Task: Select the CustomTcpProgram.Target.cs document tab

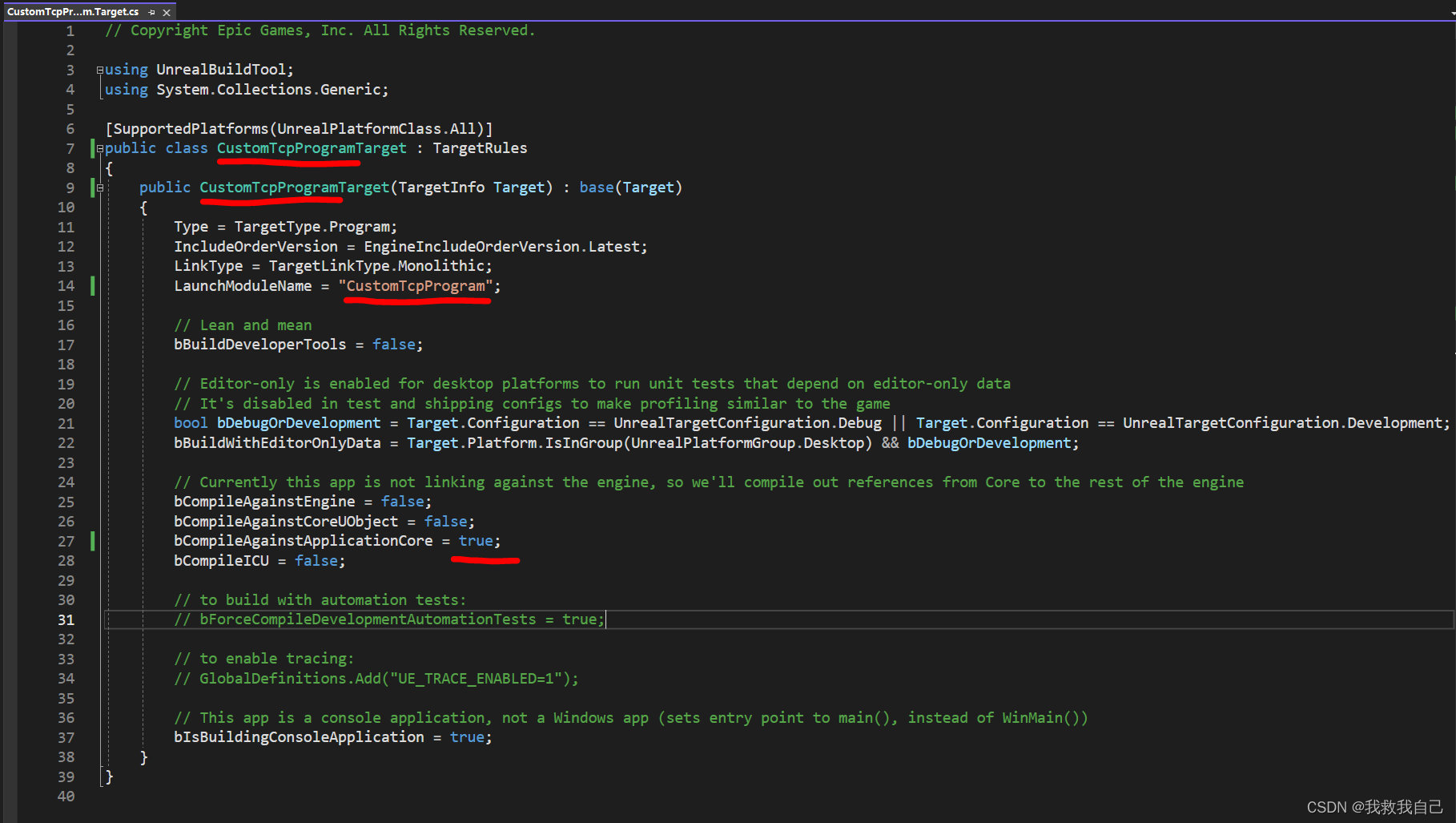Action: click(73, 12)
